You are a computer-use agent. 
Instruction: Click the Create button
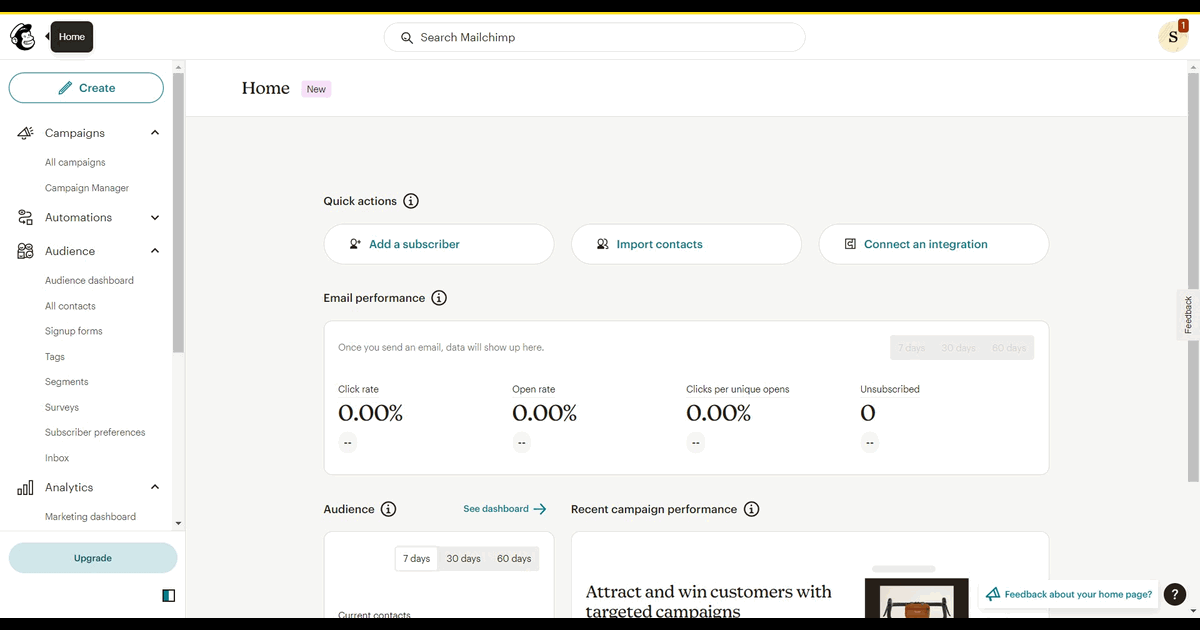click(x=86, y=88)
